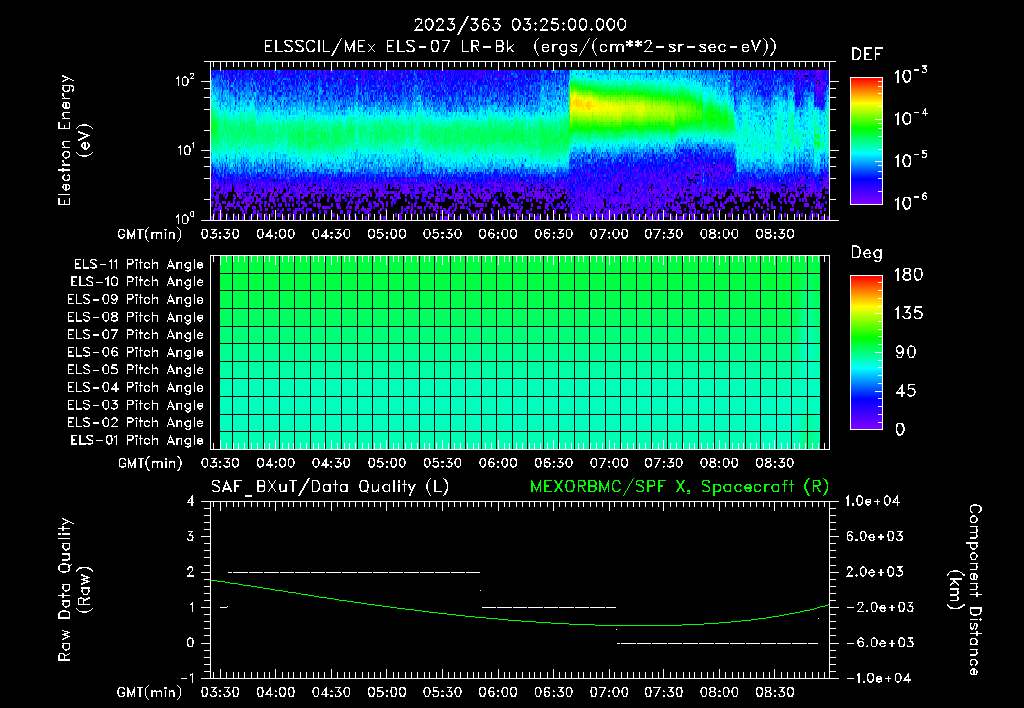Click the 10^2 energy axis tick label
Image resolution: width=1024 pixels, height=708 pixels.
coord(185,81)
